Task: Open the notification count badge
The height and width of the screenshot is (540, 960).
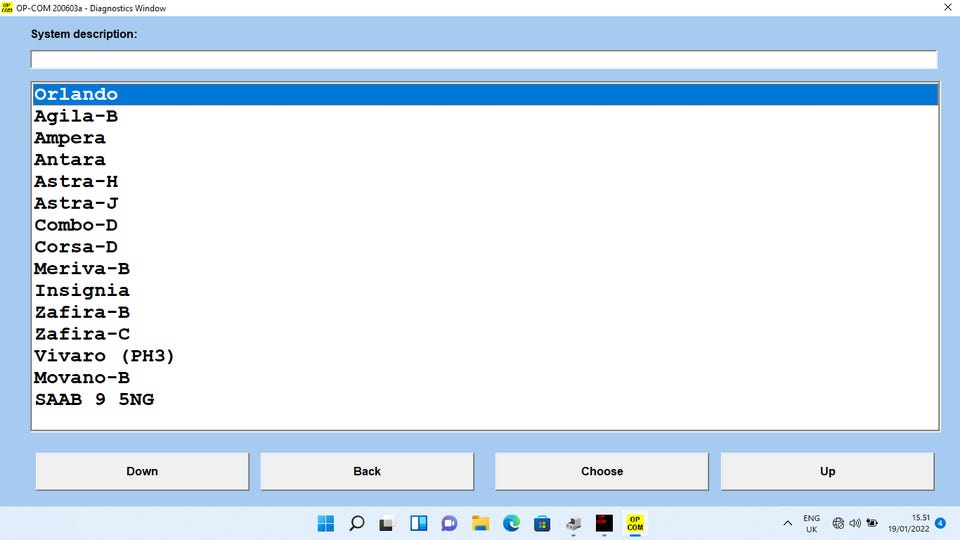Action: click(940, 523)
